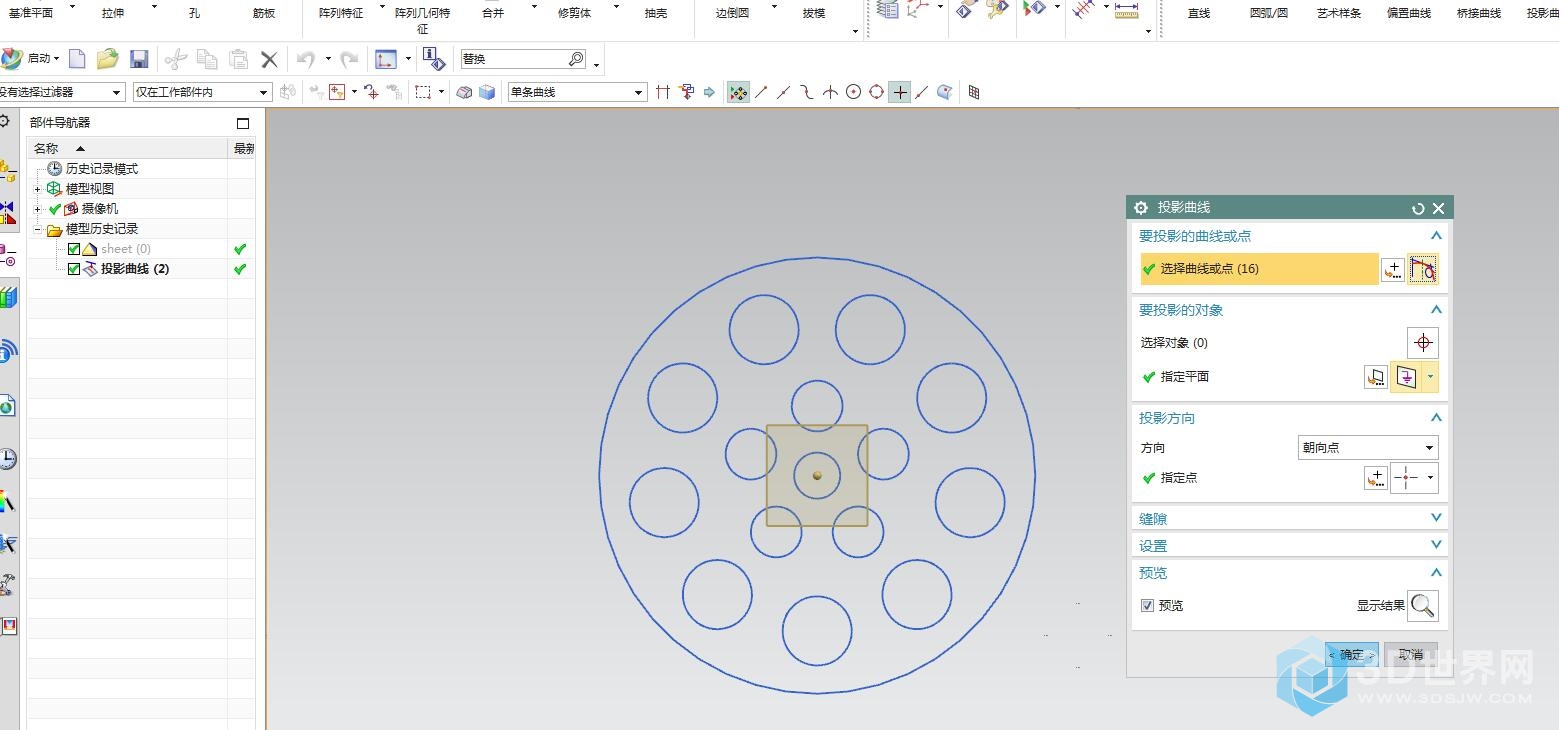The width and height of the screenshot is (1559, 730).
Task: Click the inferred plane icon beside 指定平面
Action: 1407,377
